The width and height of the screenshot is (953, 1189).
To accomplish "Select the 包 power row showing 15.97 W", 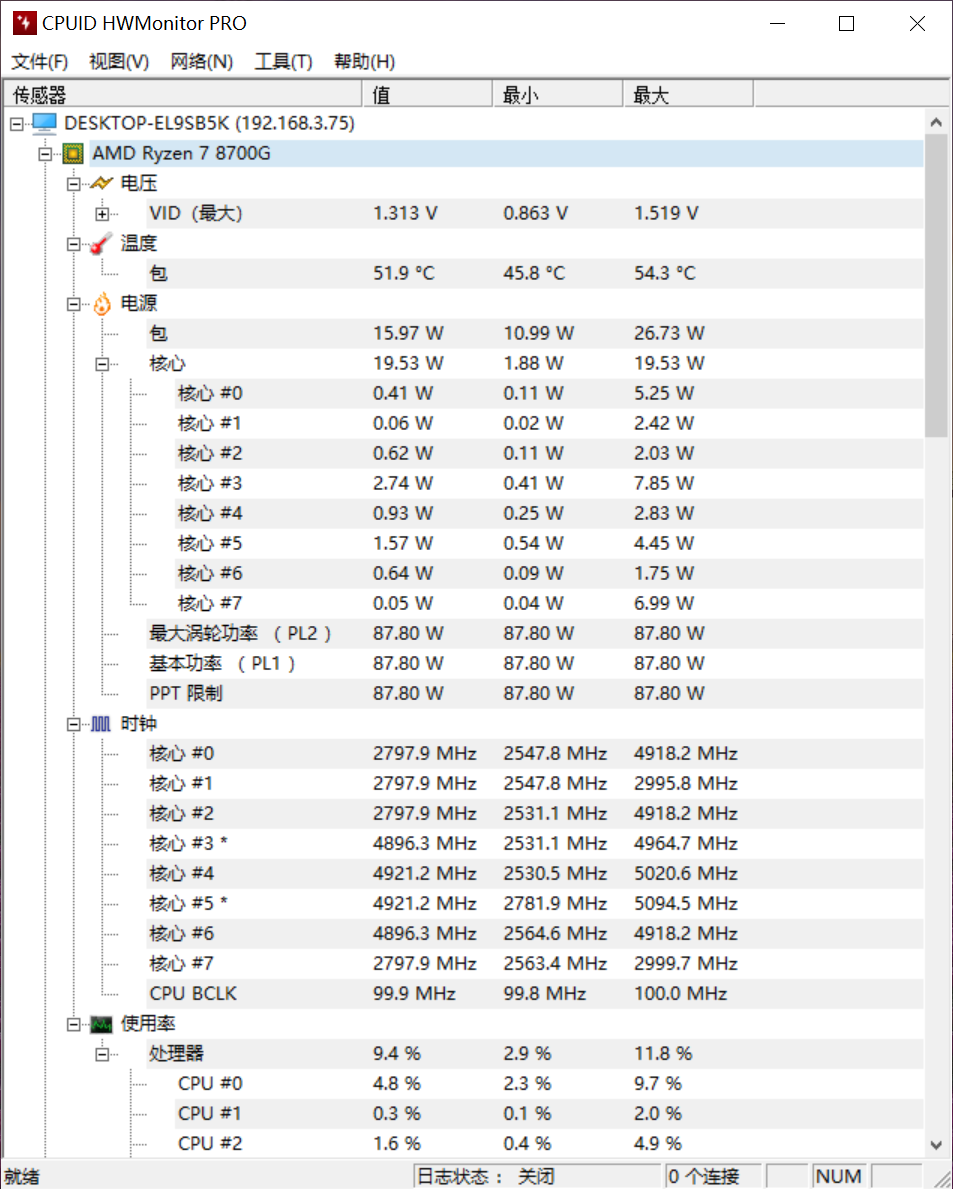I will click(535, 334).
